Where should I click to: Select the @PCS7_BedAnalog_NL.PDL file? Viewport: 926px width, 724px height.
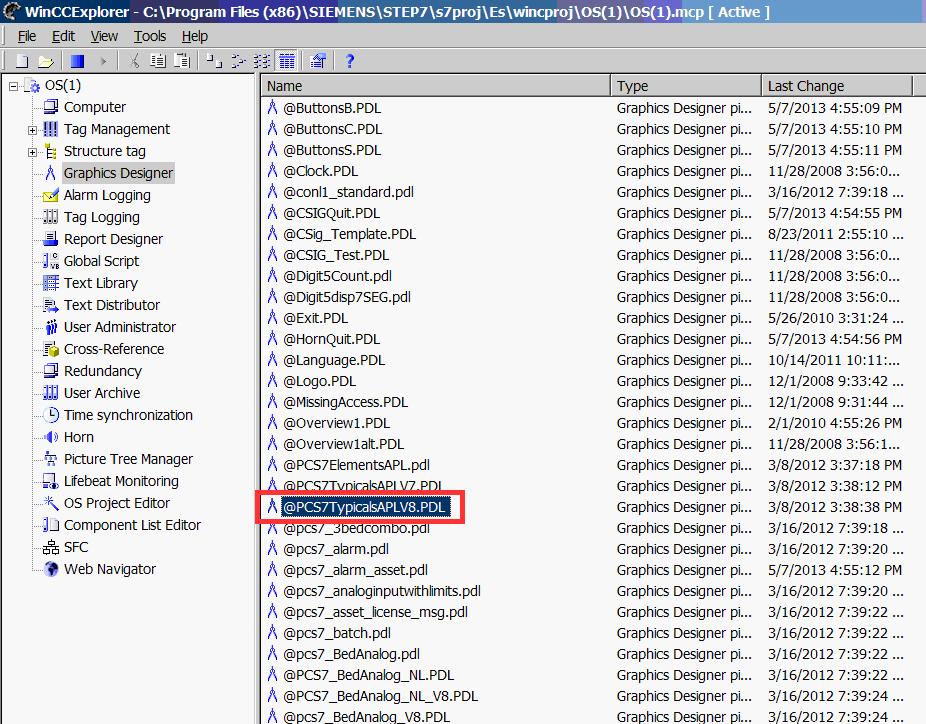click(369, 675)
